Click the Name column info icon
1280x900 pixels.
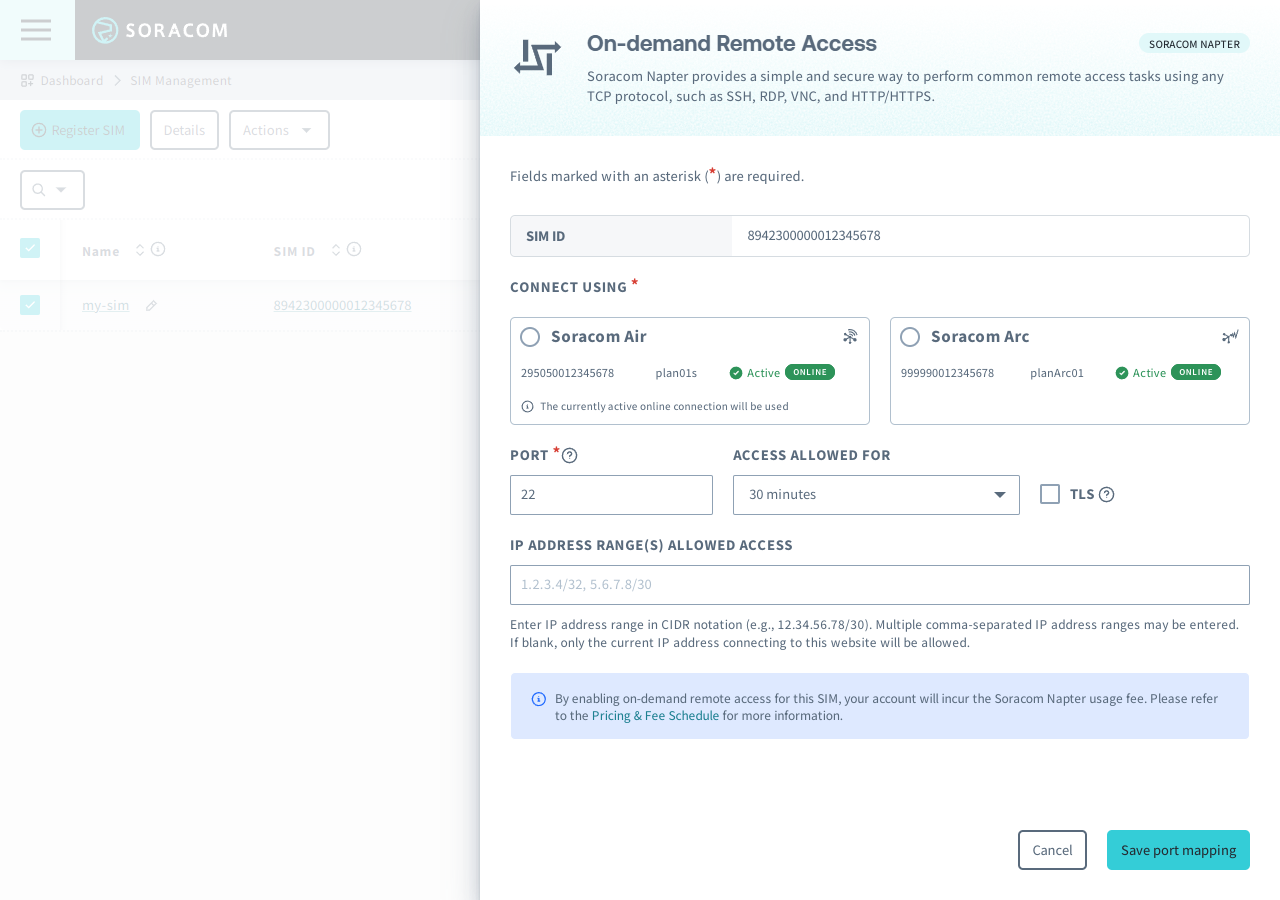coord(158,249)
